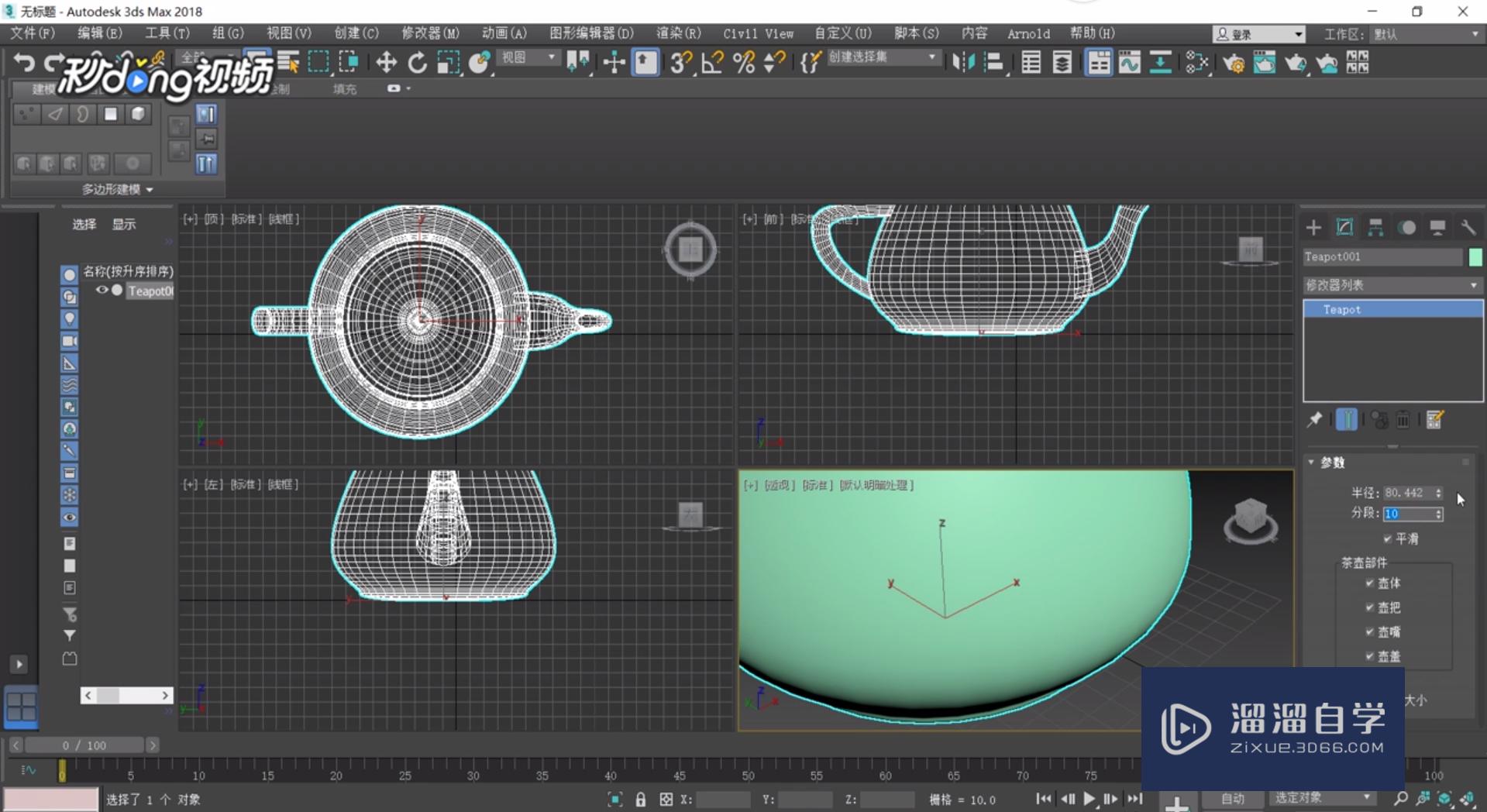This screenshot has height=812, width=1487.
Task: Click the Undo arrow in the main toolbar
Action: pyautogui.click(x=23, y=62)
